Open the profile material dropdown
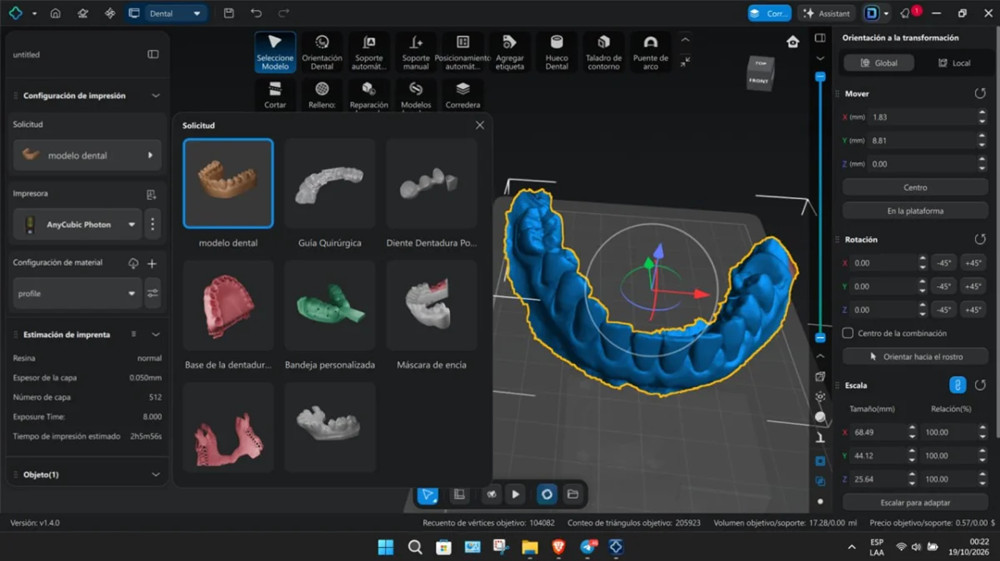This screenshot has height=561, width=1000. coord(77,293)
